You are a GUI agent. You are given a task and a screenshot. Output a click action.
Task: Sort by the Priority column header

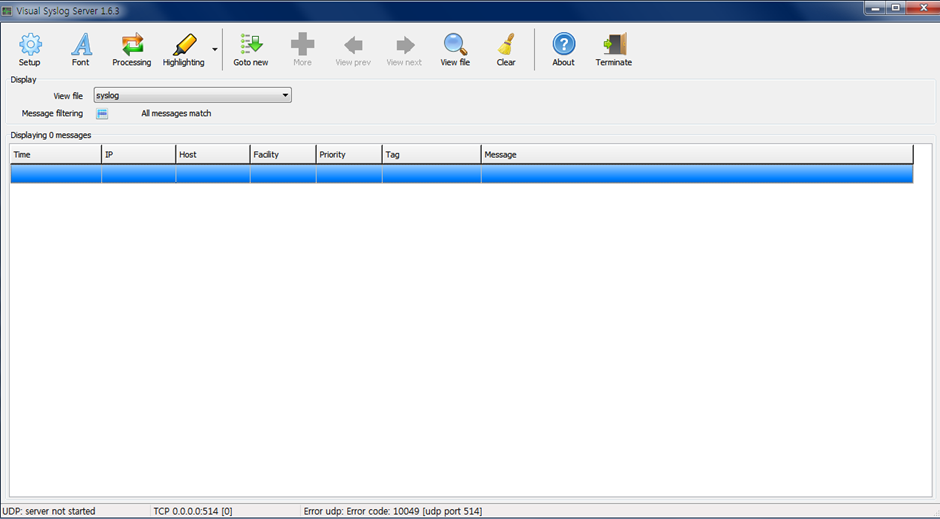pyautogui.click(x=349, y=155)
